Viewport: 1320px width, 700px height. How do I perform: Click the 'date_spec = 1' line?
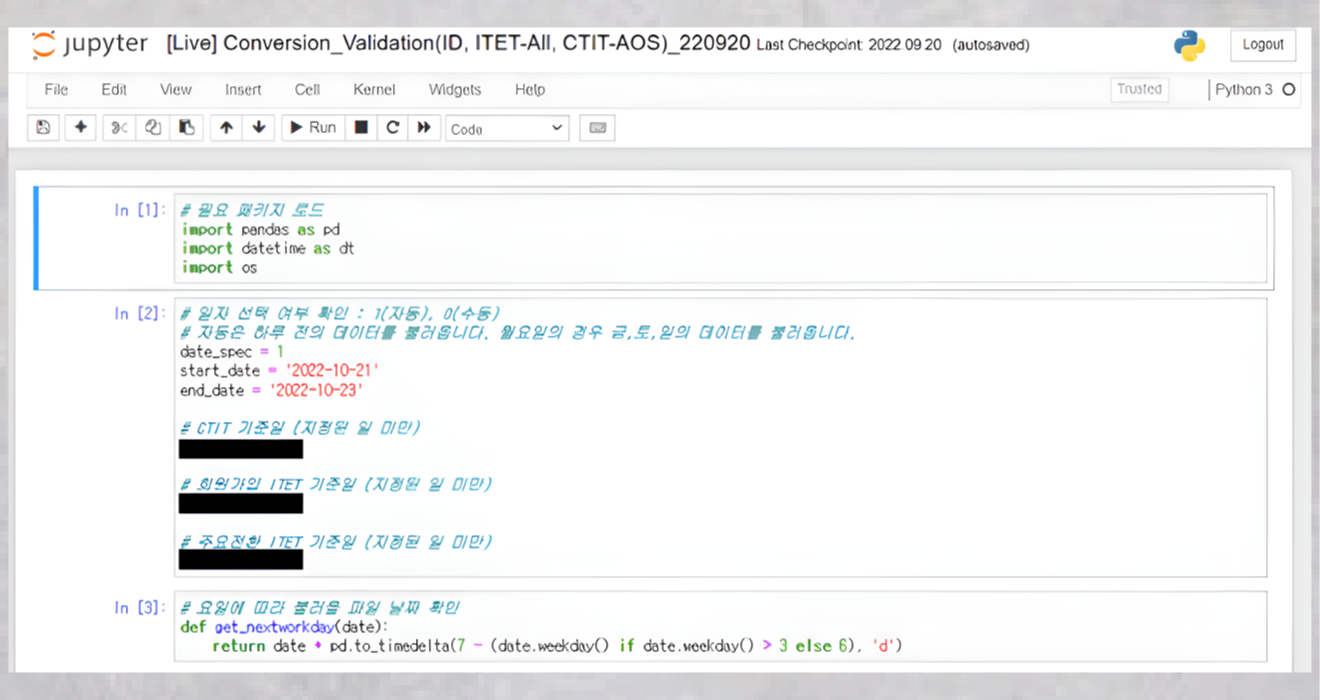coord(232,352)
